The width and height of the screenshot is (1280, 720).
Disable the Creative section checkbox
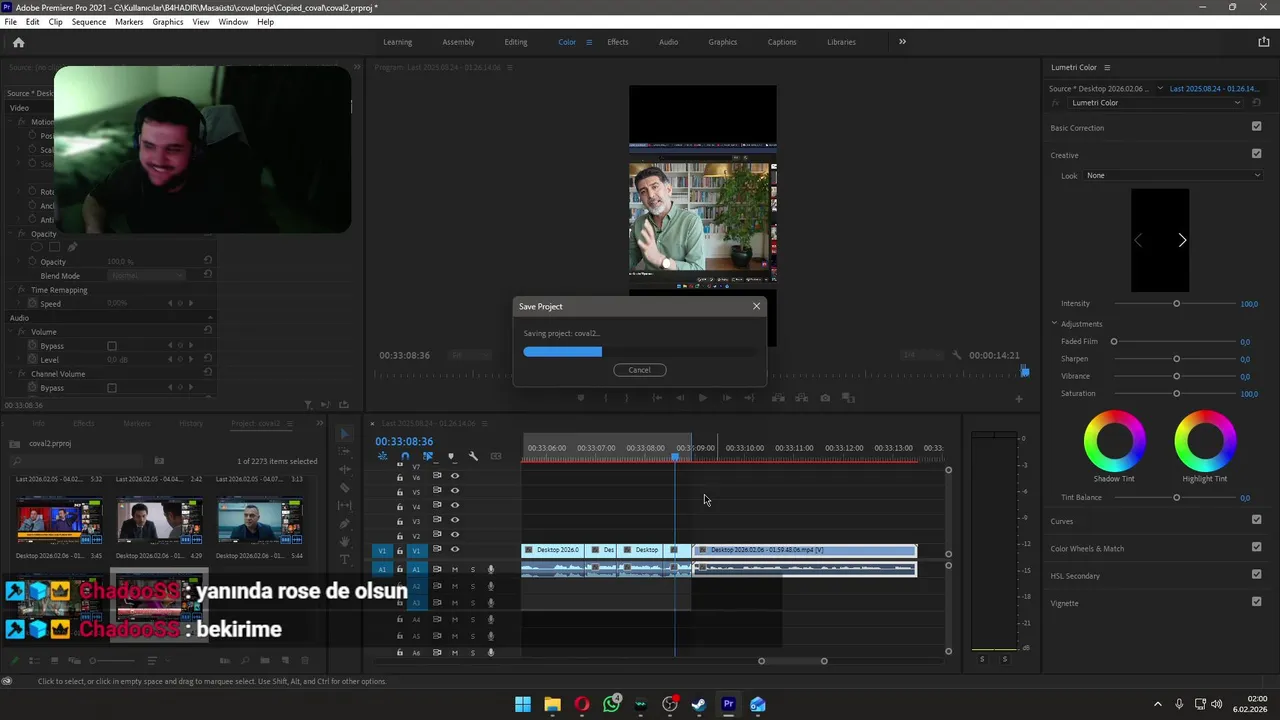click(x=1257, y=154)
